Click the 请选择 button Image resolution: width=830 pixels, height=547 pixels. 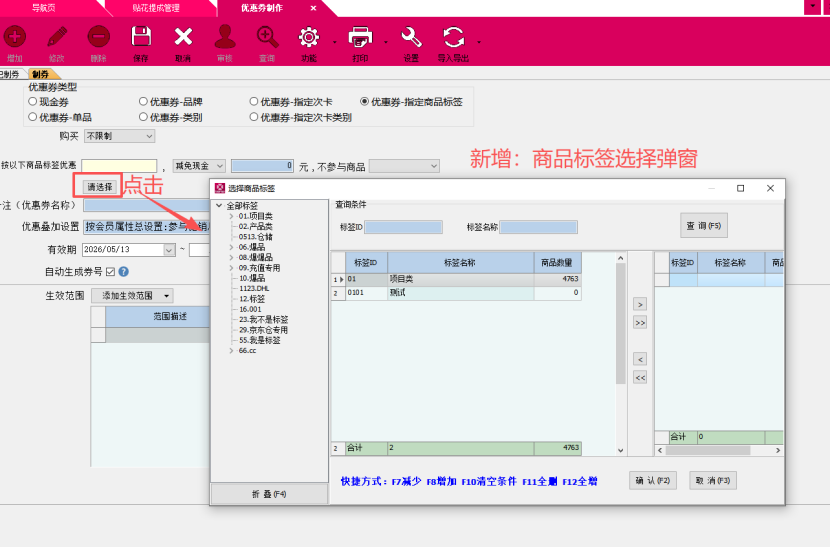click(100, 187)
